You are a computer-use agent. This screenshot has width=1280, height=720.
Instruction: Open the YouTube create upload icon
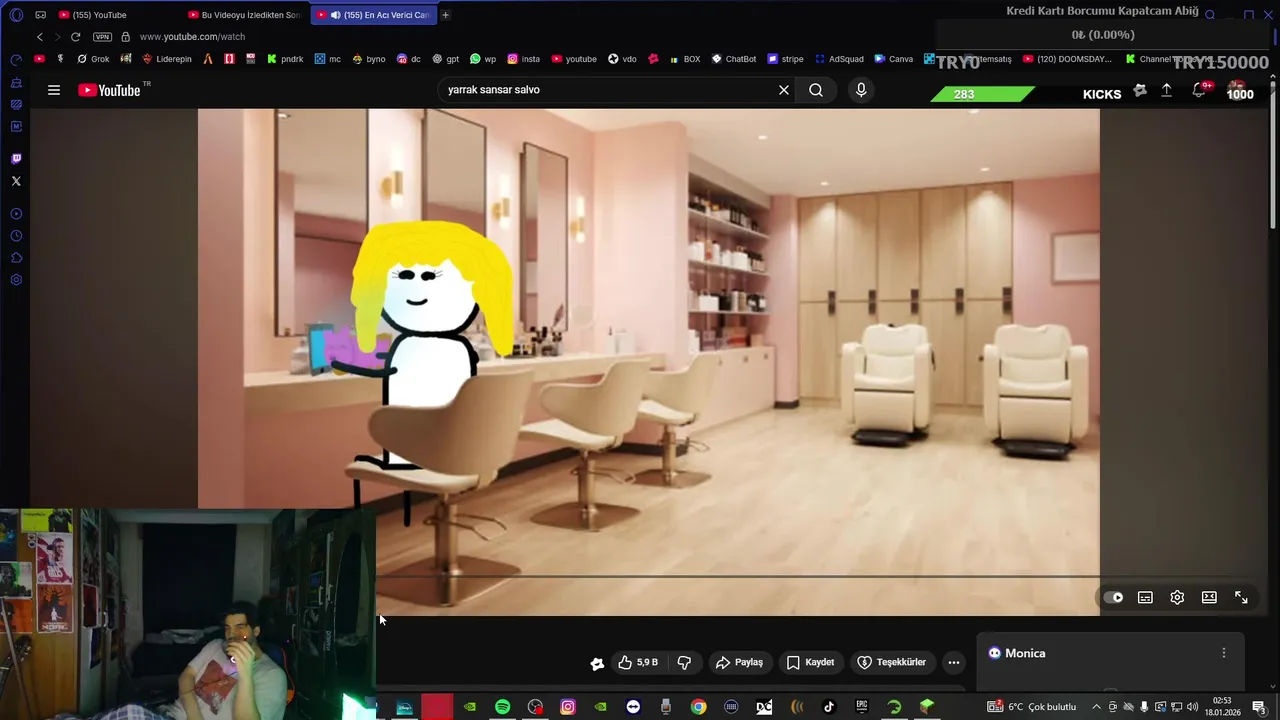coord(1166,91)
